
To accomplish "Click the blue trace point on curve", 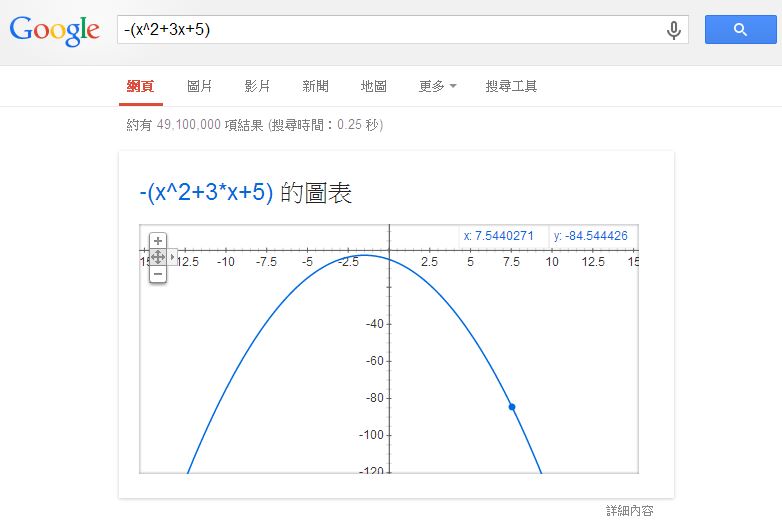I will [512, 406].
